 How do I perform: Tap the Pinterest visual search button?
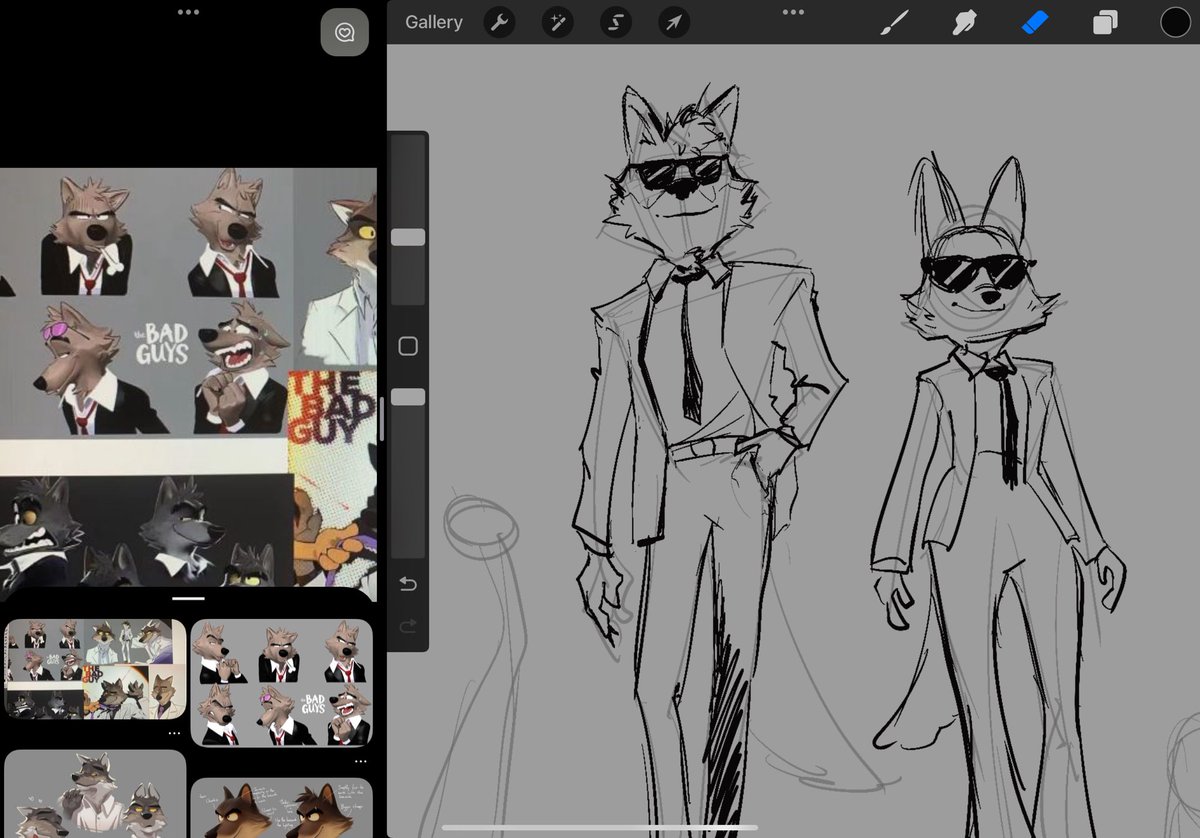point(345,32)
